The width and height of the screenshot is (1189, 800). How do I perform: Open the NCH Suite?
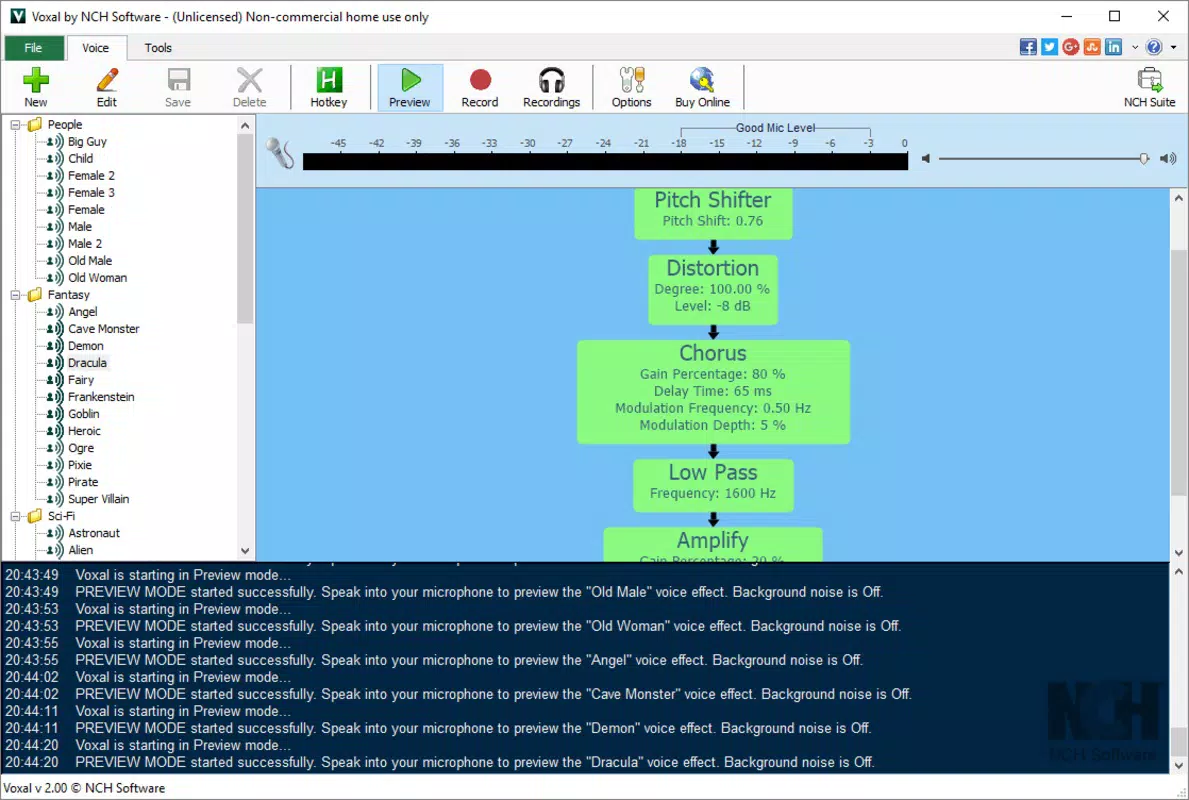1149,87
